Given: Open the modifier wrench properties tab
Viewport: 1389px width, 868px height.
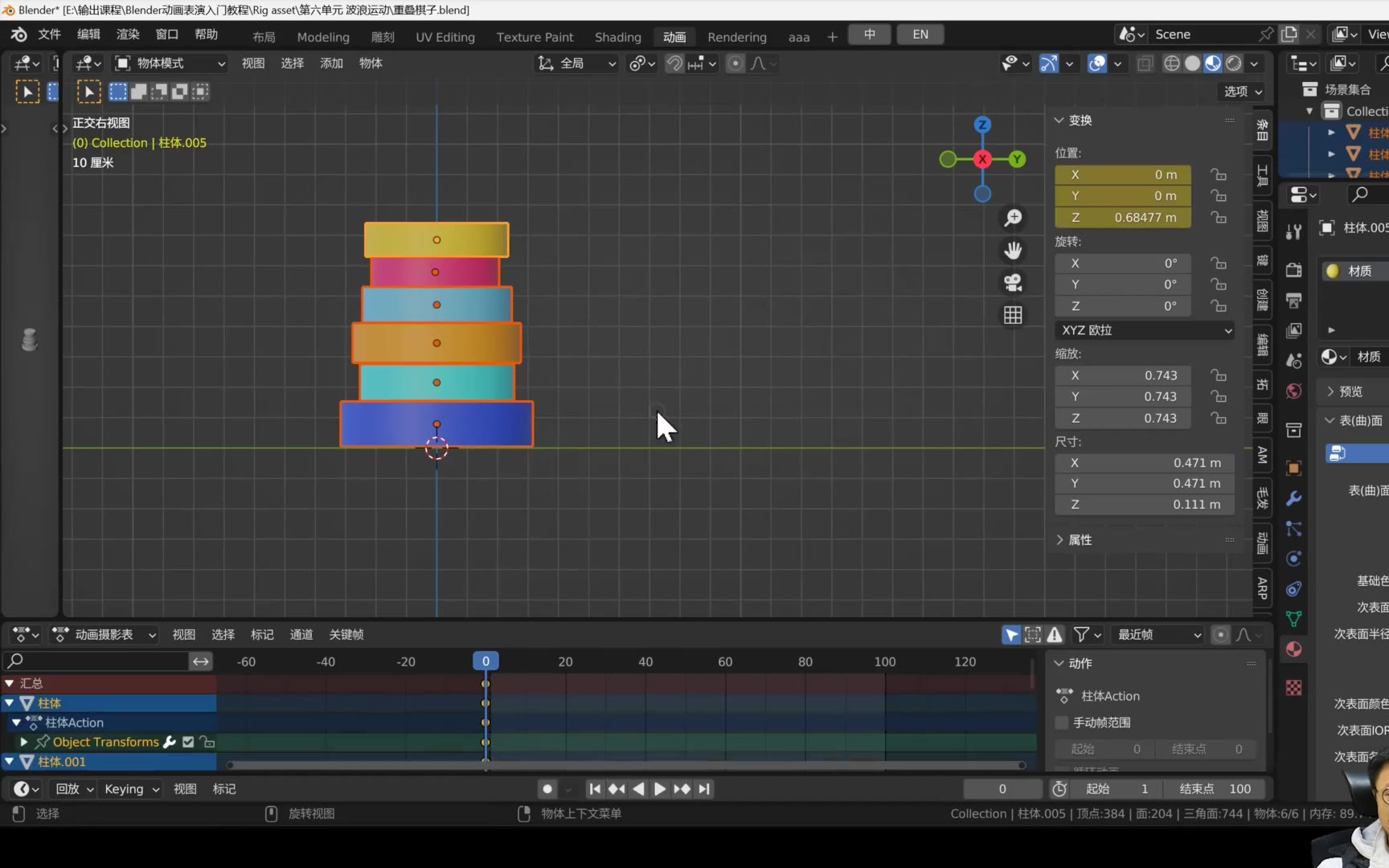Looking at the screenshot, I should coord(1293,498).
